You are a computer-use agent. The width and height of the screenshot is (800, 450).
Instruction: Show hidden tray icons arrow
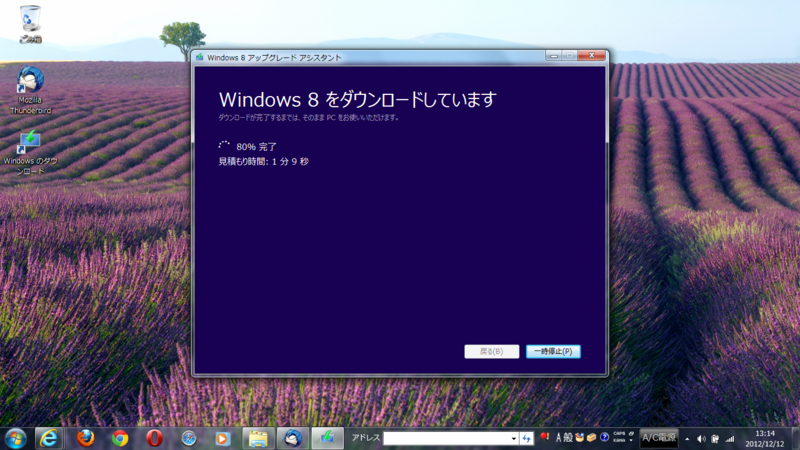click(687, 439)
